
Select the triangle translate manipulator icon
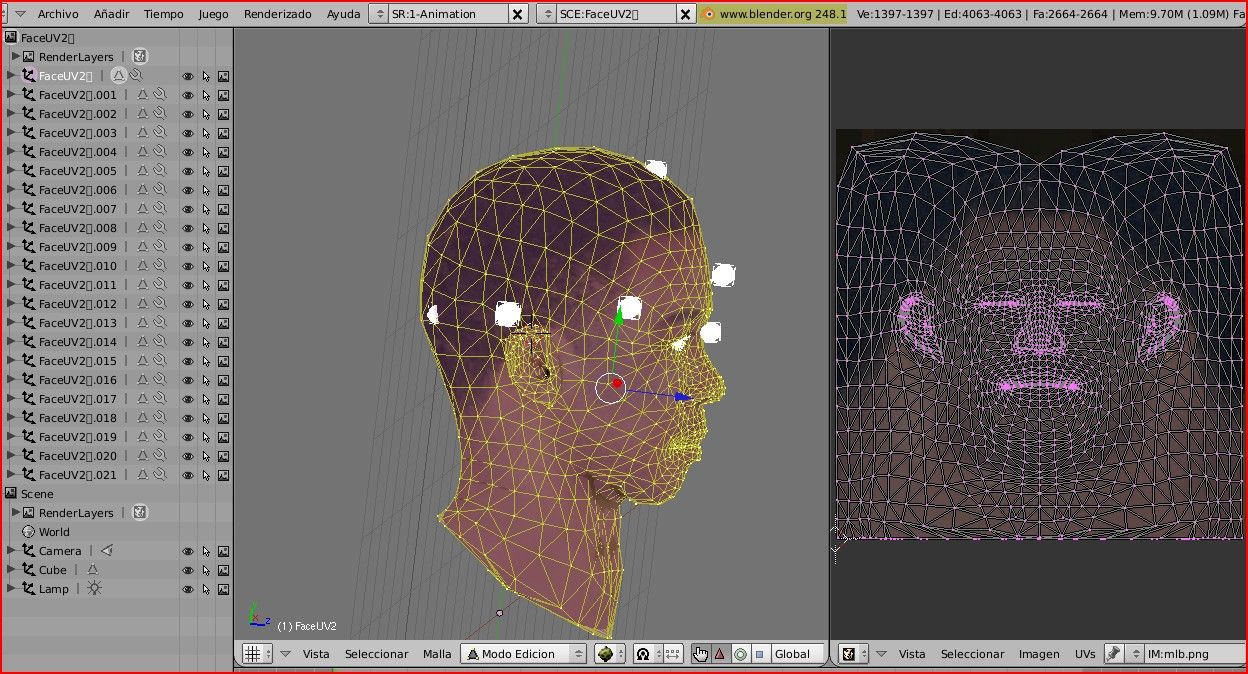tap(719, 654)
